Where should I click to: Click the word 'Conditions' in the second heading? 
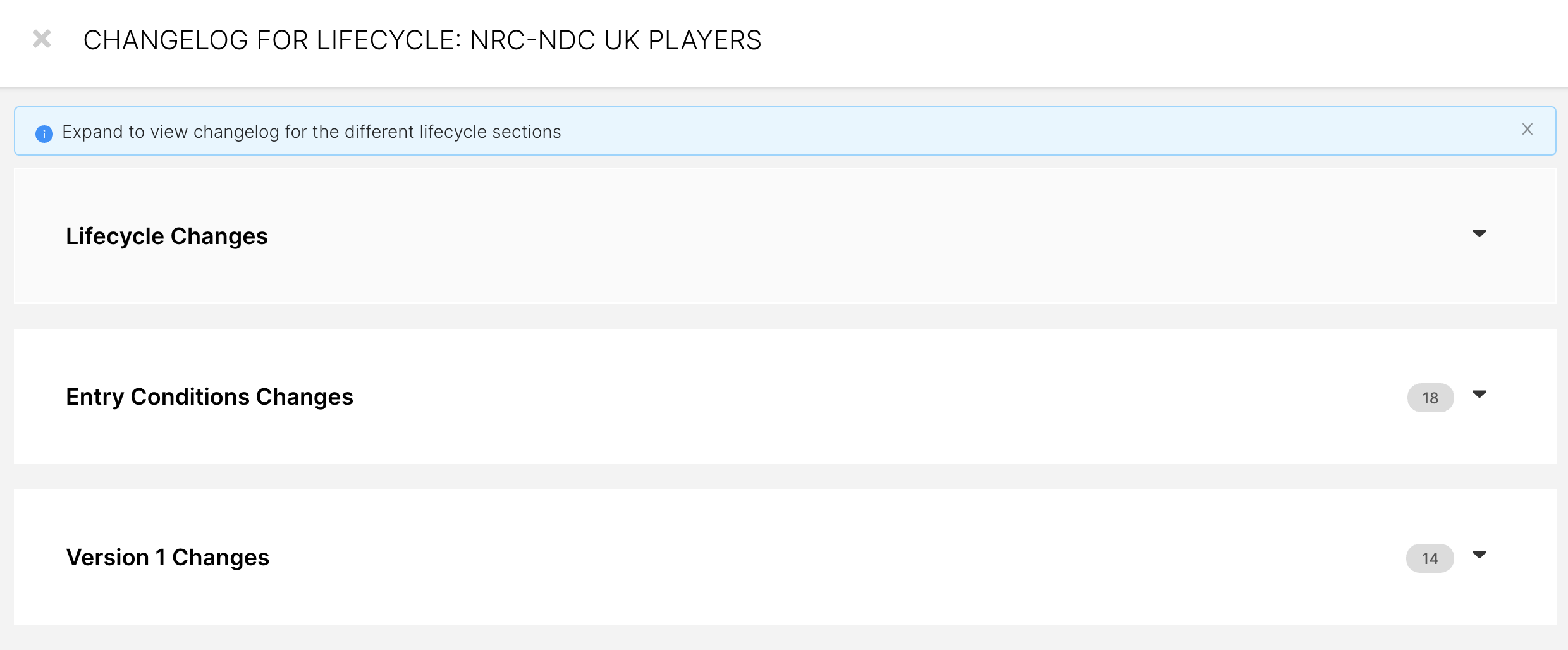pos(190,396)
